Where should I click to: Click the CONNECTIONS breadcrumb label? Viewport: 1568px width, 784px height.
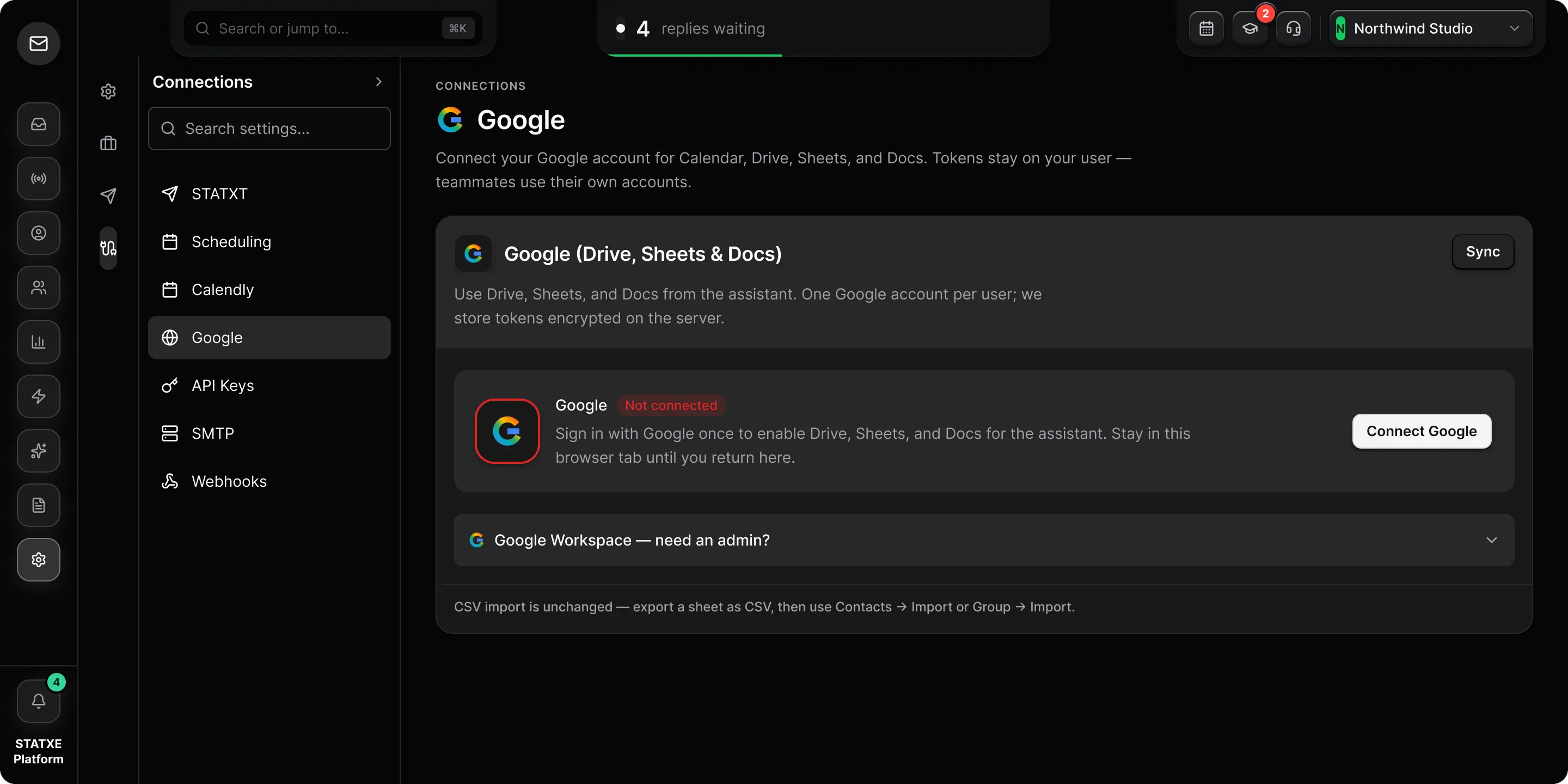click(480, 86)
